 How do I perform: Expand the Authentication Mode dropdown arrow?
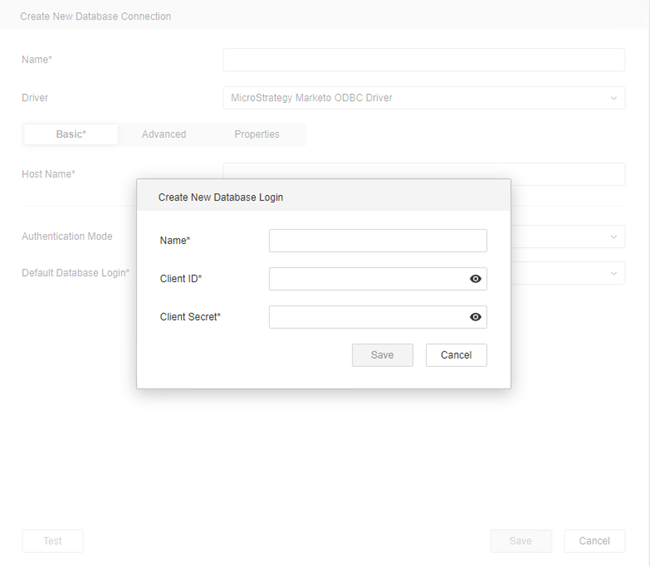point(613,237)
